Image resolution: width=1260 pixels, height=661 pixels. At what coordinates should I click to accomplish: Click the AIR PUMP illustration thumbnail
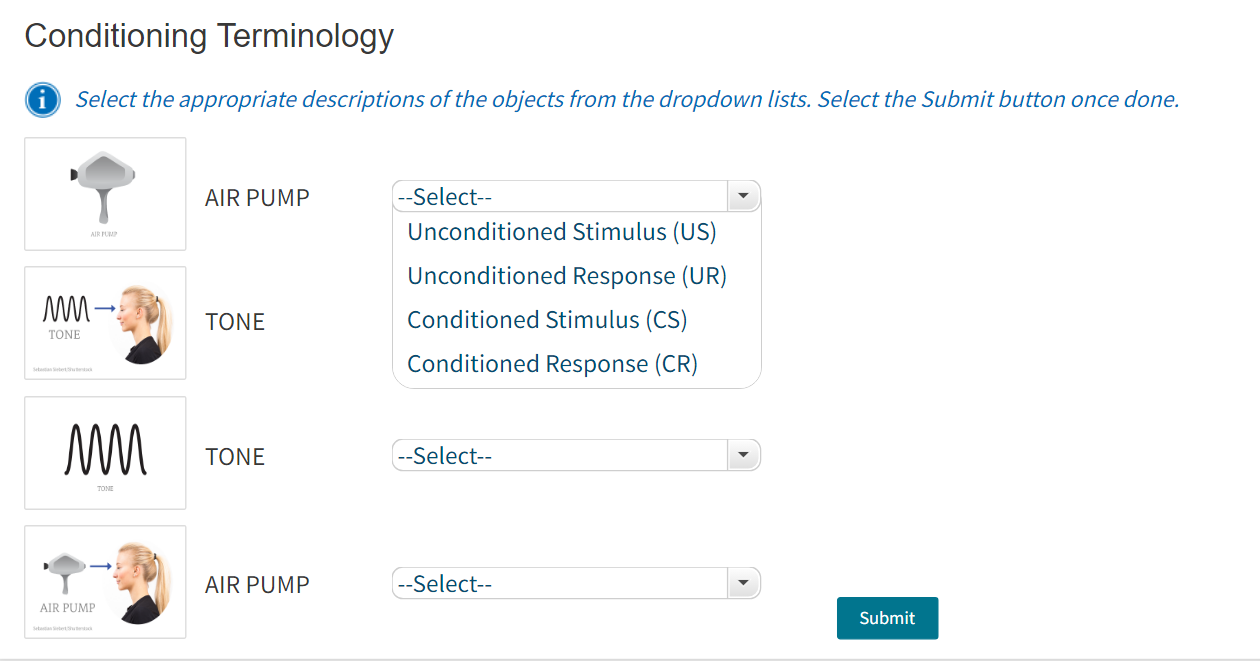coord(104,193)
